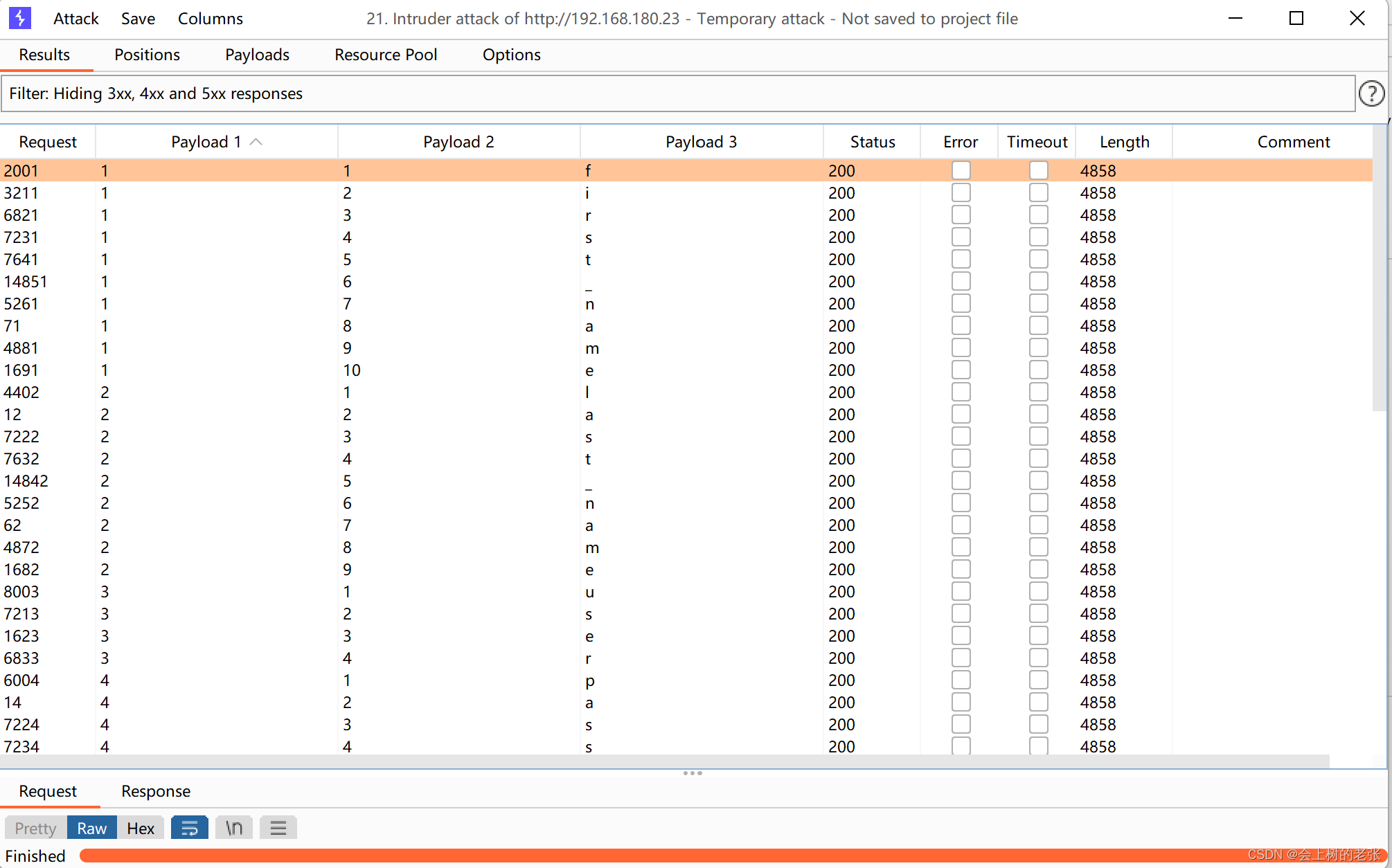Select request 1691 row
Image resolution: width=1392 pixels, height=868 pixels.
[686, 370]
